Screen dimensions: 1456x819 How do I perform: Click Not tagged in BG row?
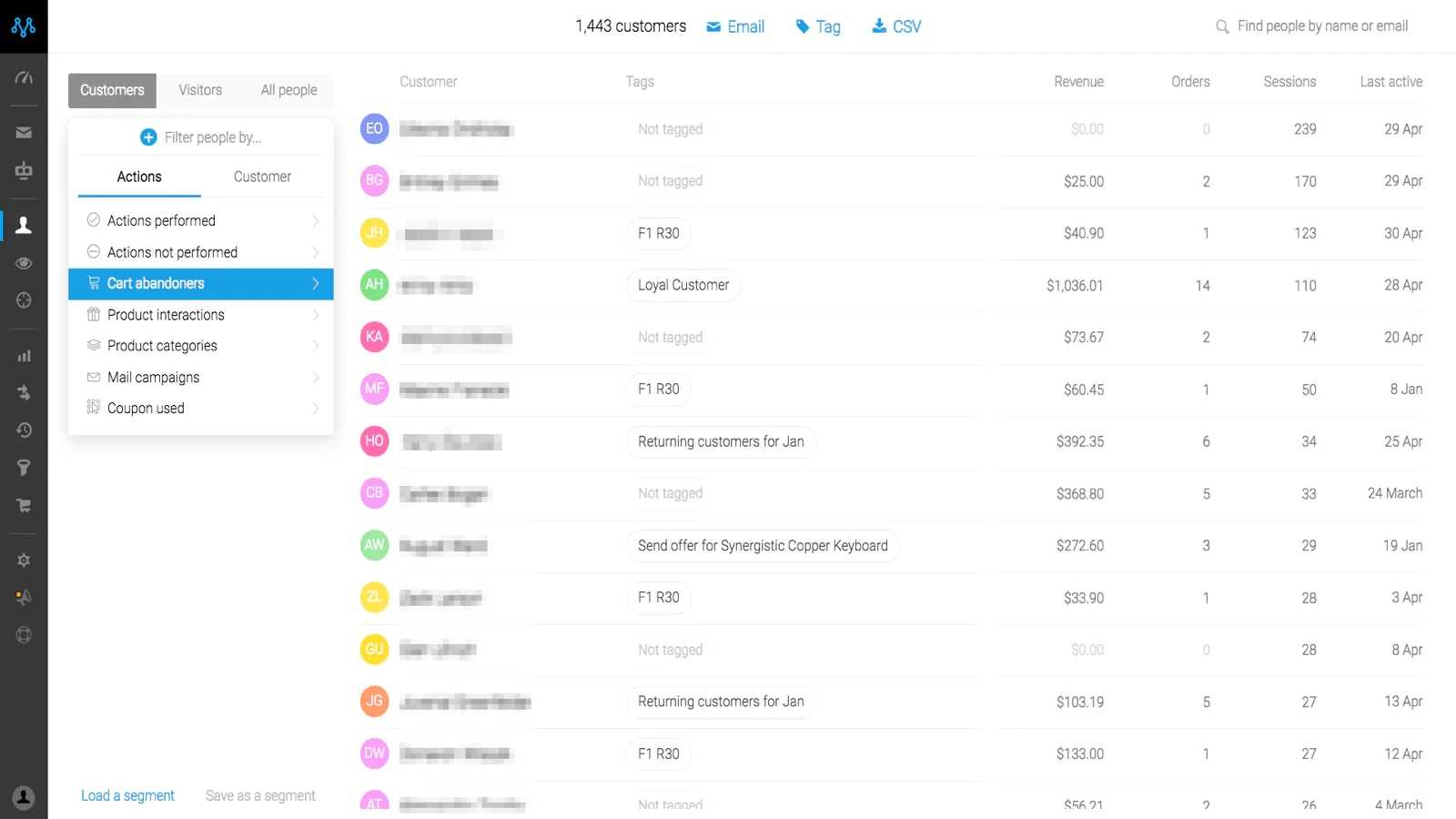[670, 181]
